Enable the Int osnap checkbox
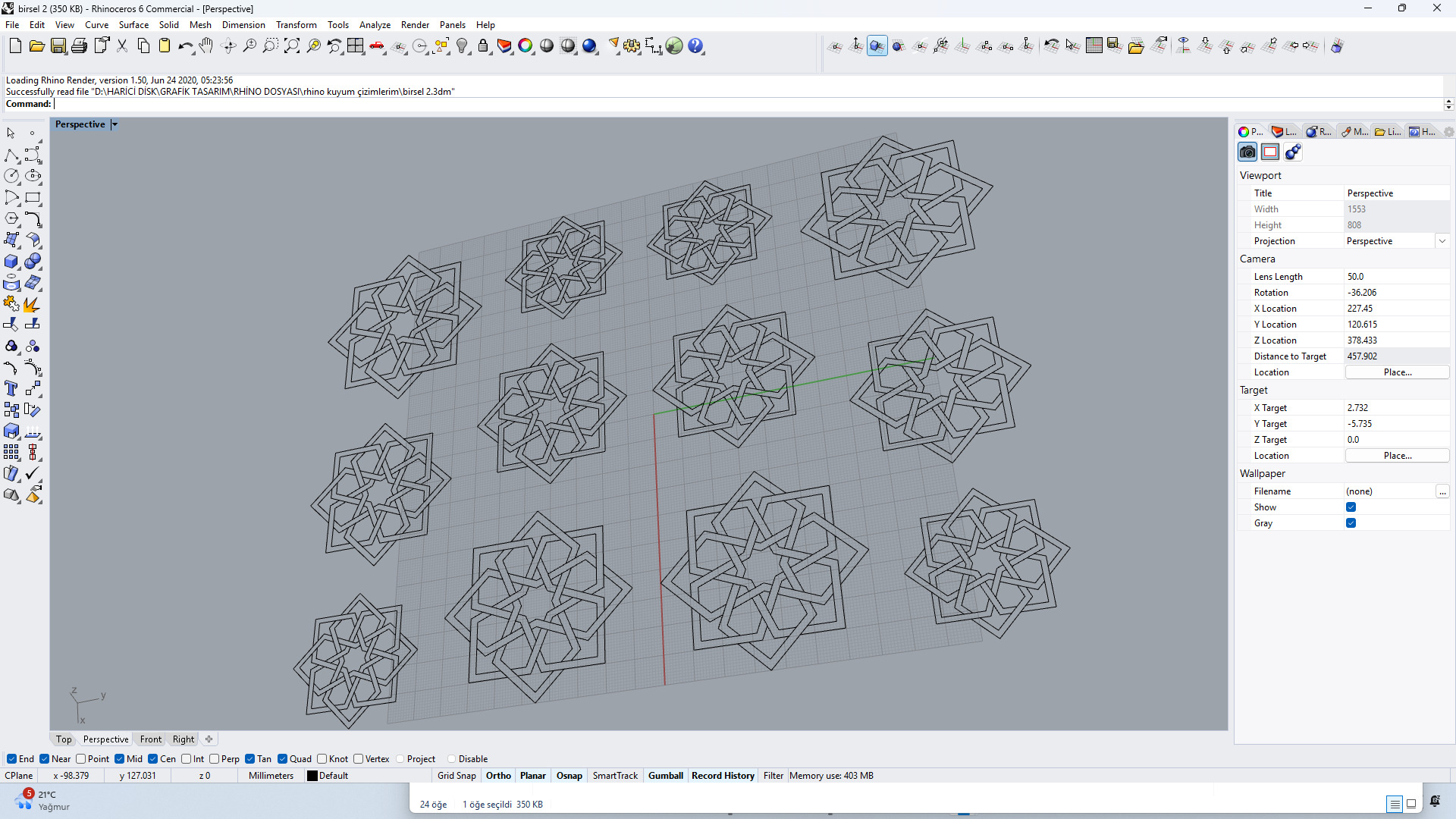The width and height of the screenshot is (1456, 819). [187, 759]
